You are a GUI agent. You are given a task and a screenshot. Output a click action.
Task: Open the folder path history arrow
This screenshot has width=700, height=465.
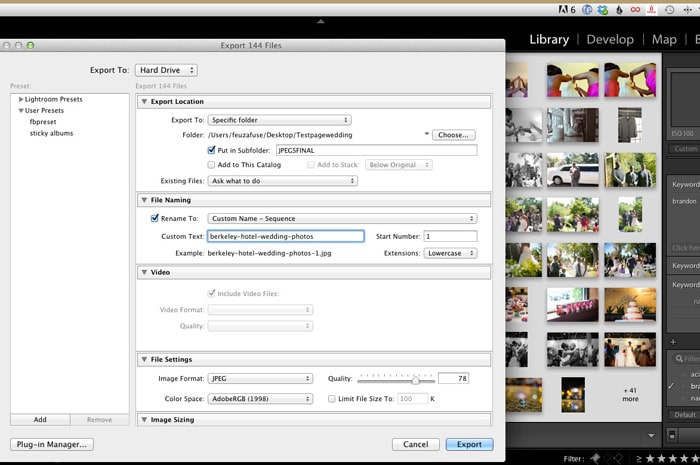[x=426, y=134]
